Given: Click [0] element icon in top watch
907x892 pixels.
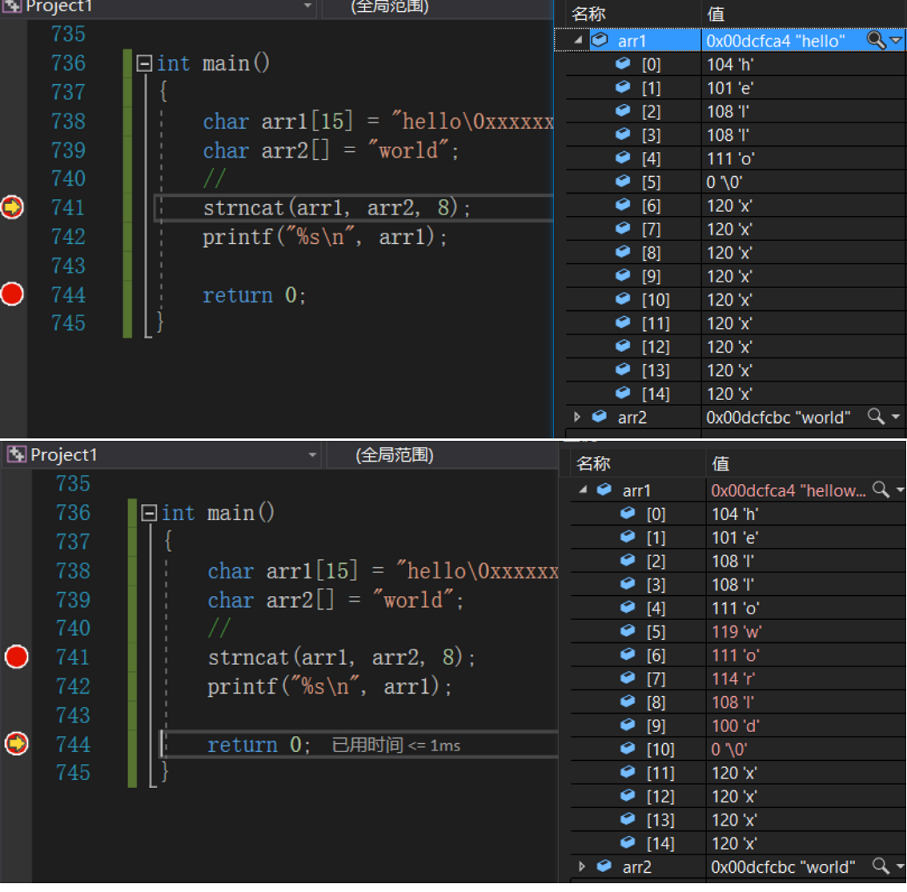Looking at the screenshot, I should (622, 63).
